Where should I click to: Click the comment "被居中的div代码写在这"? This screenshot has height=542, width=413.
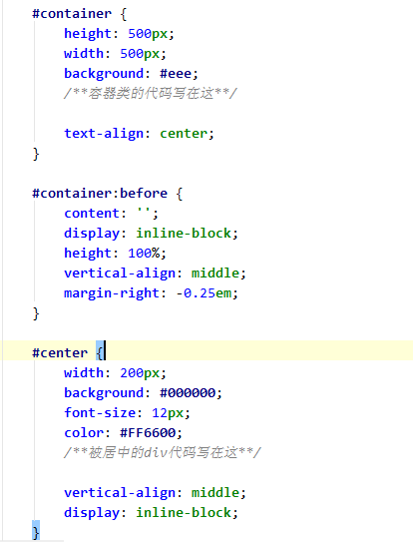(x=162, y=453)
